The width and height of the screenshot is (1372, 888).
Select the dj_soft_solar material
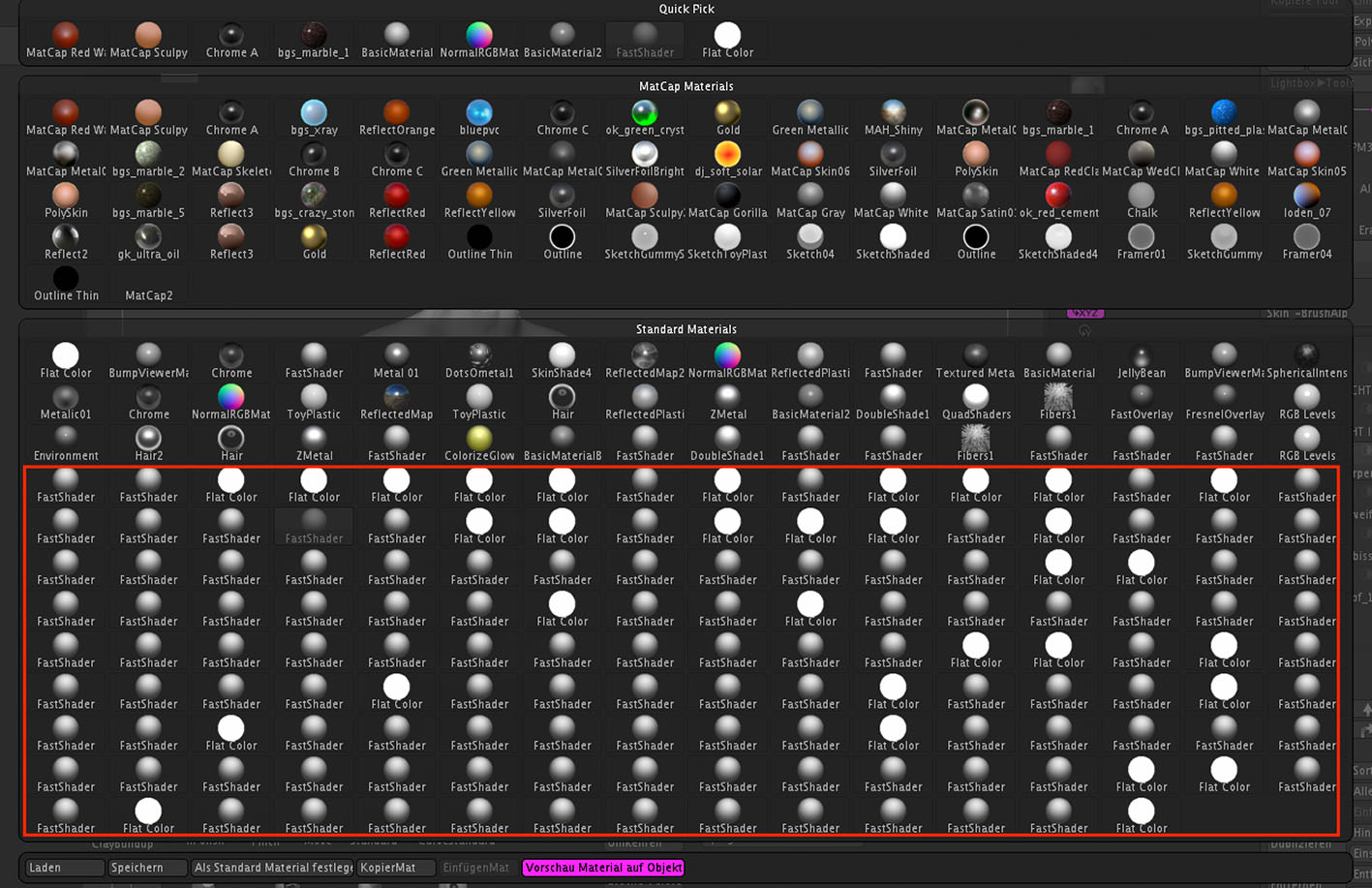click(727, 156)
